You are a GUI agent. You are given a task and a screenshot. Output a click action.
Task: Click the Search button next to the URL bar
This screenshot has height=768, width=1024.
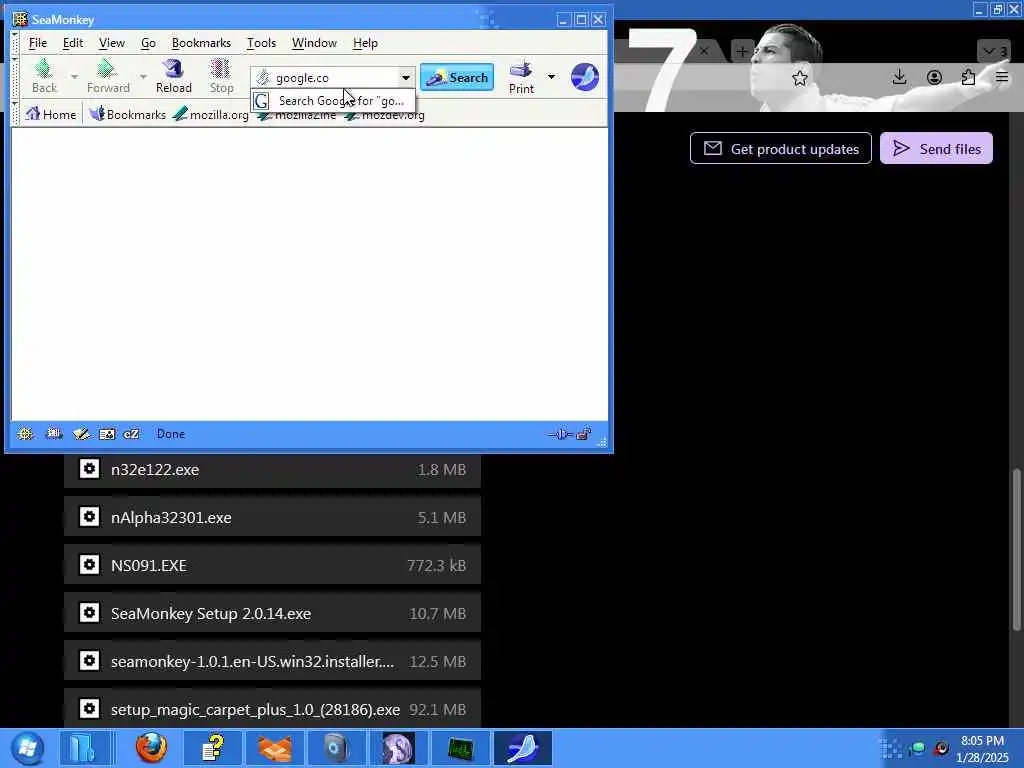tap(457, 77)
